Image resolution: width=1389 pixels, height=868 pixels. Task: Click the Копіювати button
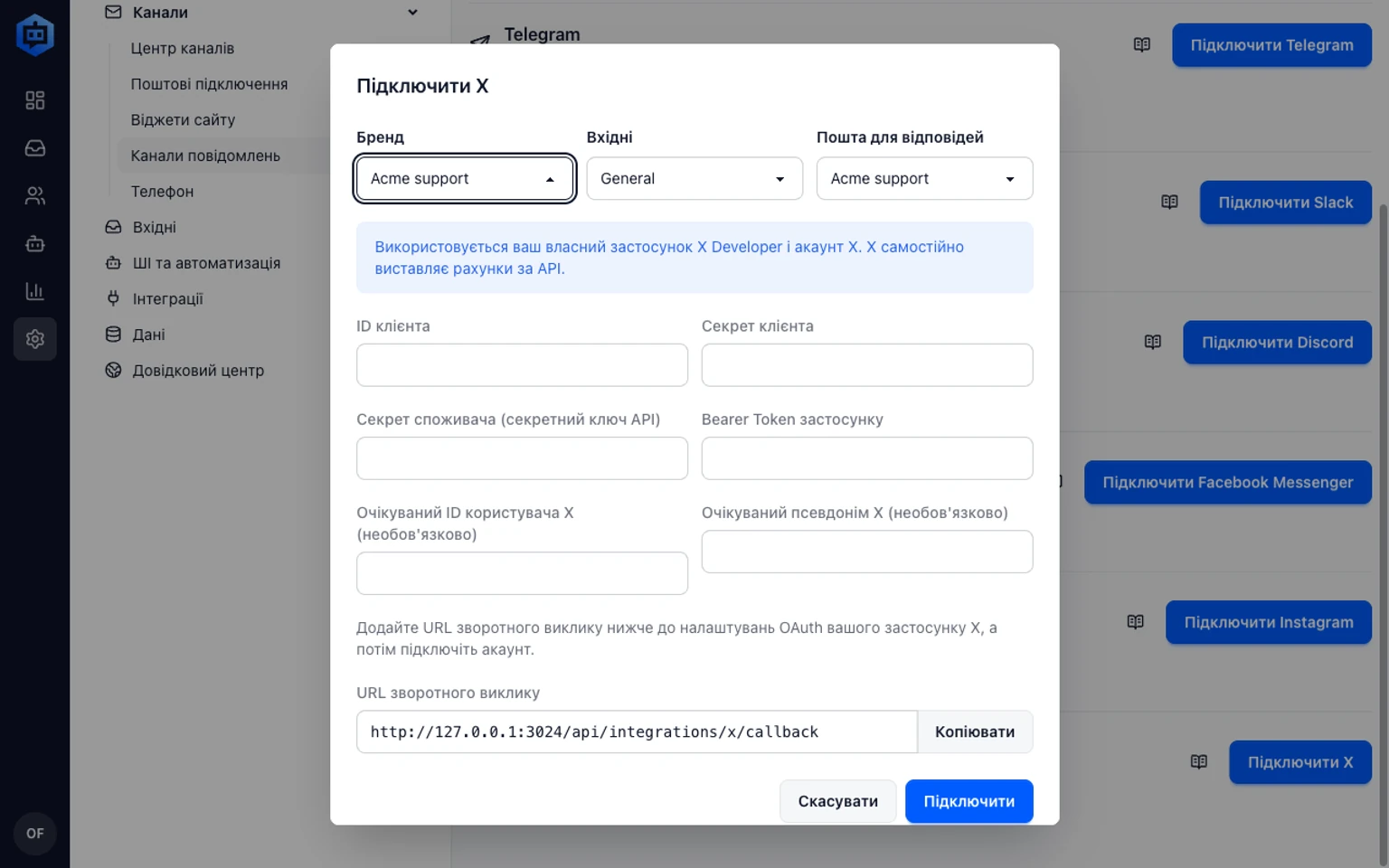point(975,731)
